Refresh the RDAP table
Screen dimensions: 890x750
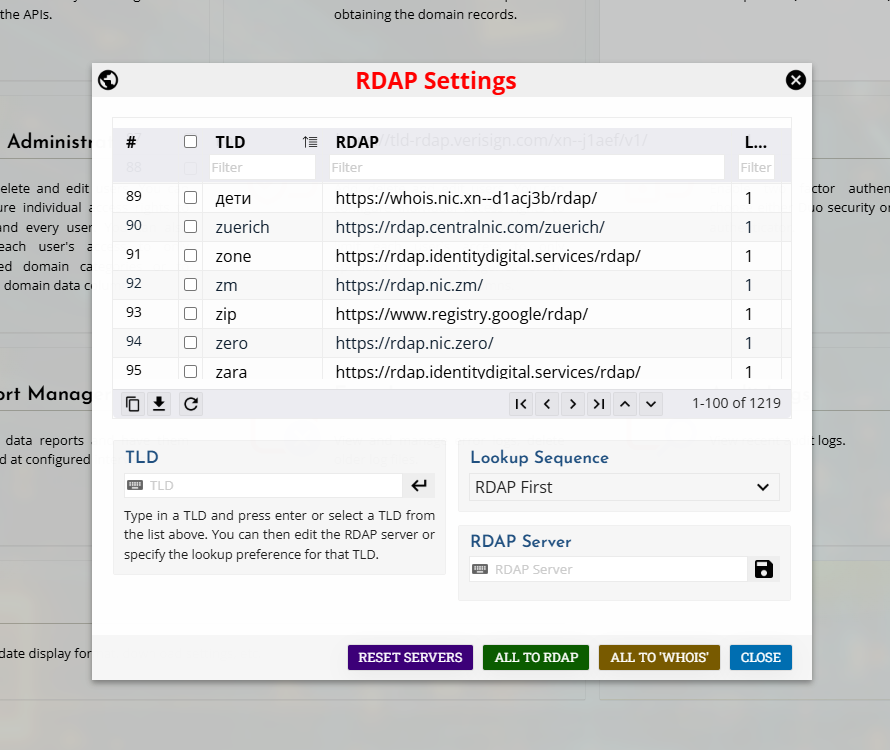tap(191, 404)
